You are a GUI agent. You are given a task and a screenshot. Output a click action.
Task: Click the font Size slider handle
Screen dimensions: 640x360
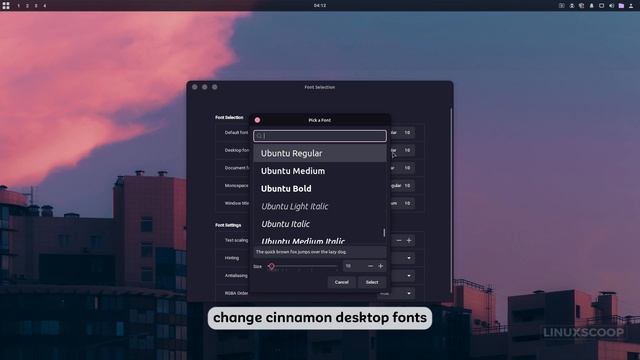coord(271,266)
